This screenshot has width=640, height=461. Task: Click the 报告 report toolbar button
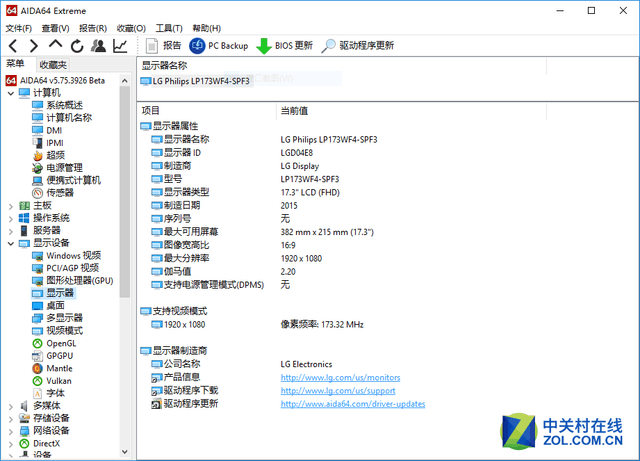tap(163, 45)
